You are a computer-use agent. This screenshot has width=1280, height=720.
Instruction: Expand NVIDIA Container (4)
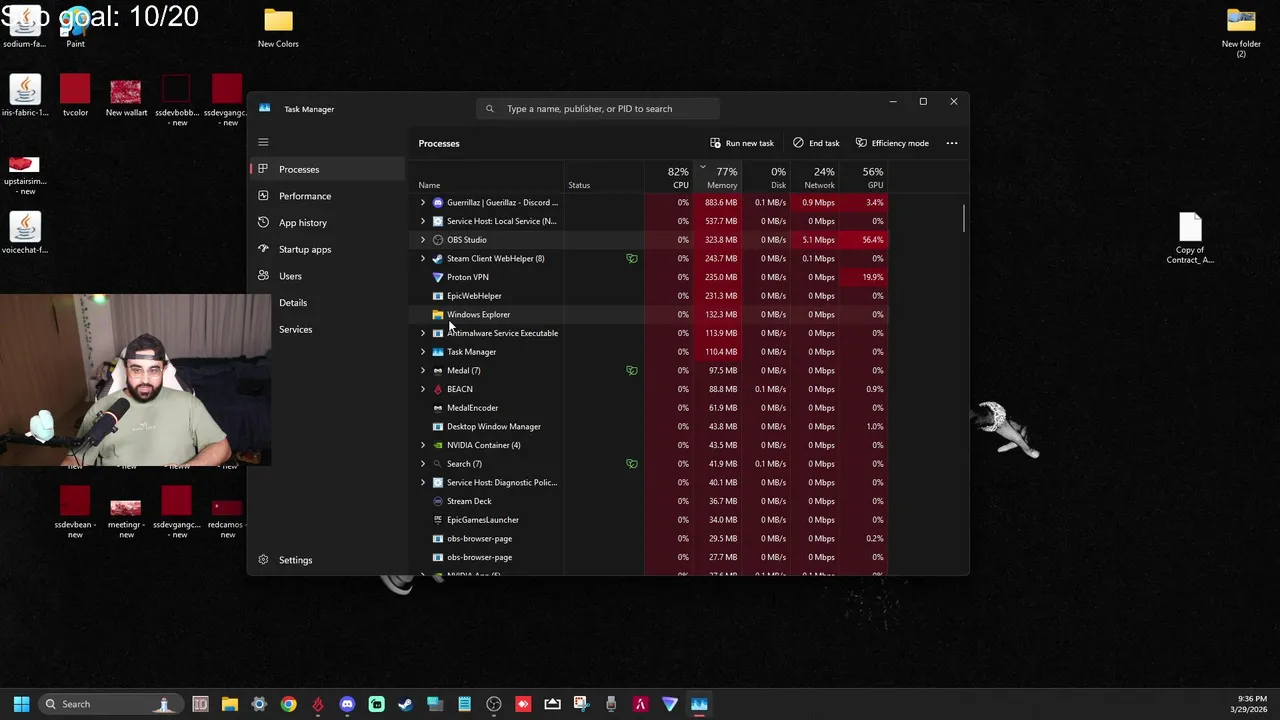click(x=422, y=445)
